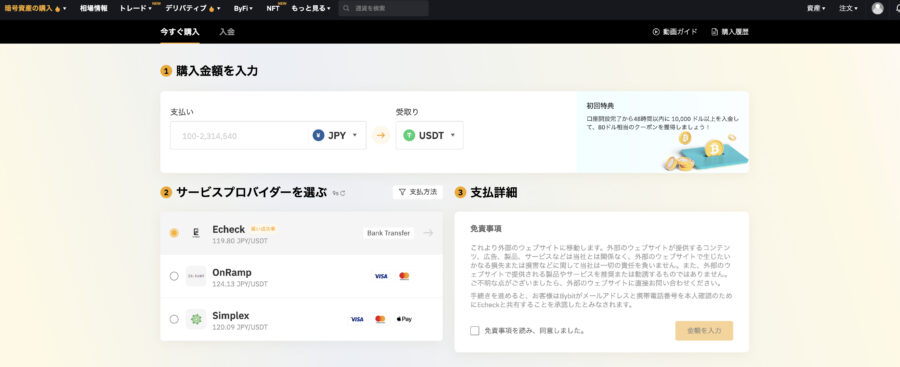Open the user profile avatar
Viewport: 900px width, 367px height.
pos(877,8)
